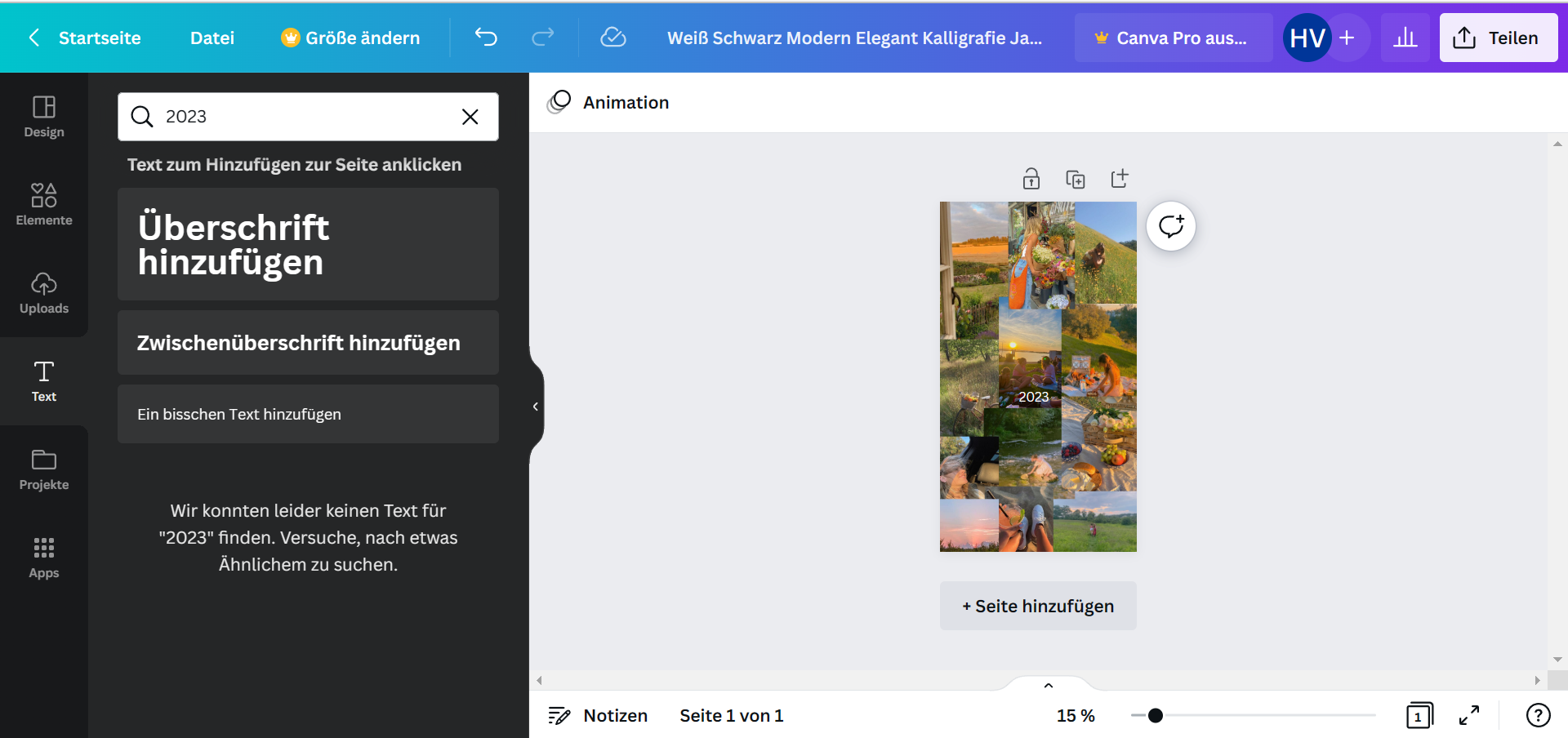1568x738 pixels.
Task: Click the redo arrow icon
Action: (543, 38)
